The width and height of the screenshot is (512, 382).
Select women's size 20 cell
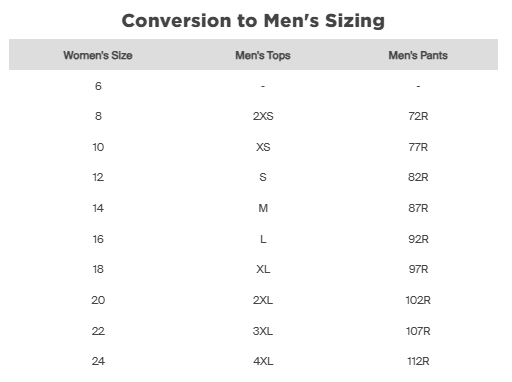click(98, 300)
